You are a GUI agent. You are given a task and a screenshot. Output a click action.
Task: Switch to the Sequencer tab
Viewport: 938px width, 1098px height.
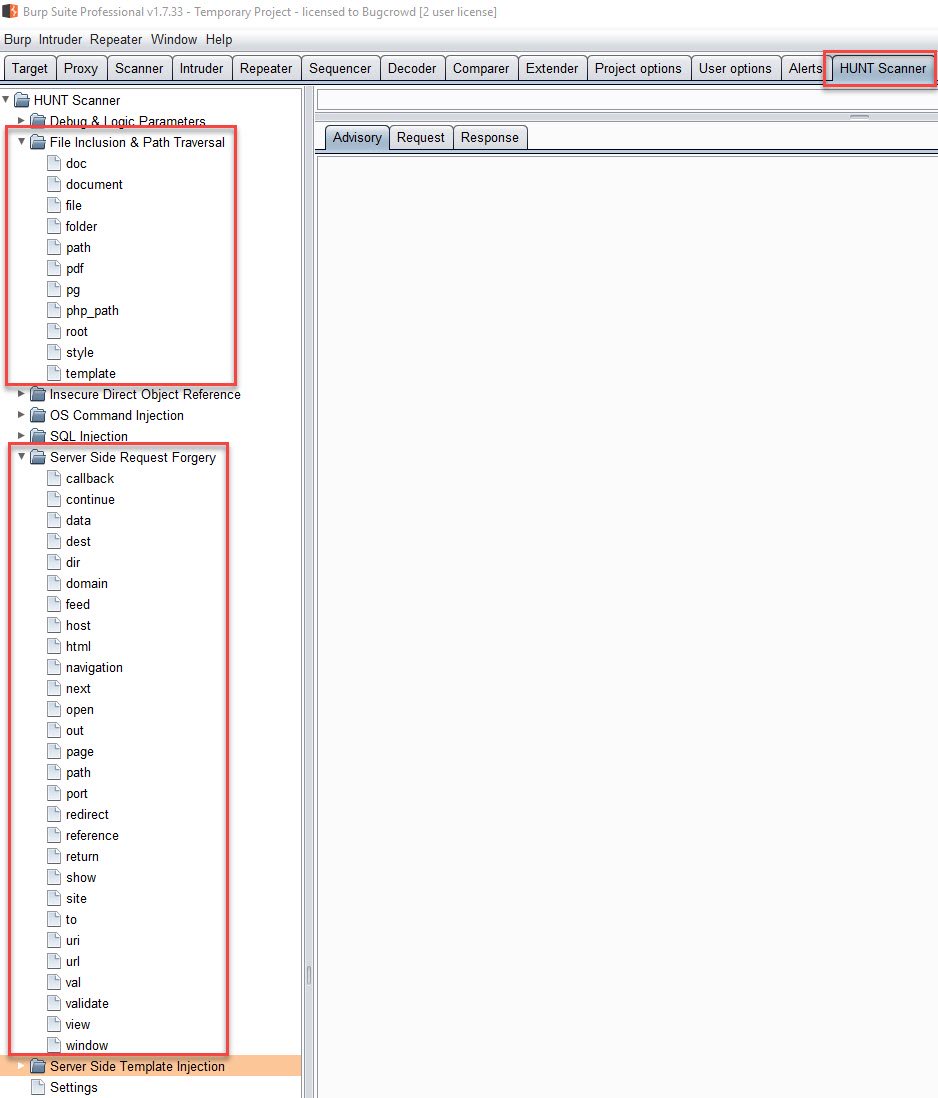[340, 69]
